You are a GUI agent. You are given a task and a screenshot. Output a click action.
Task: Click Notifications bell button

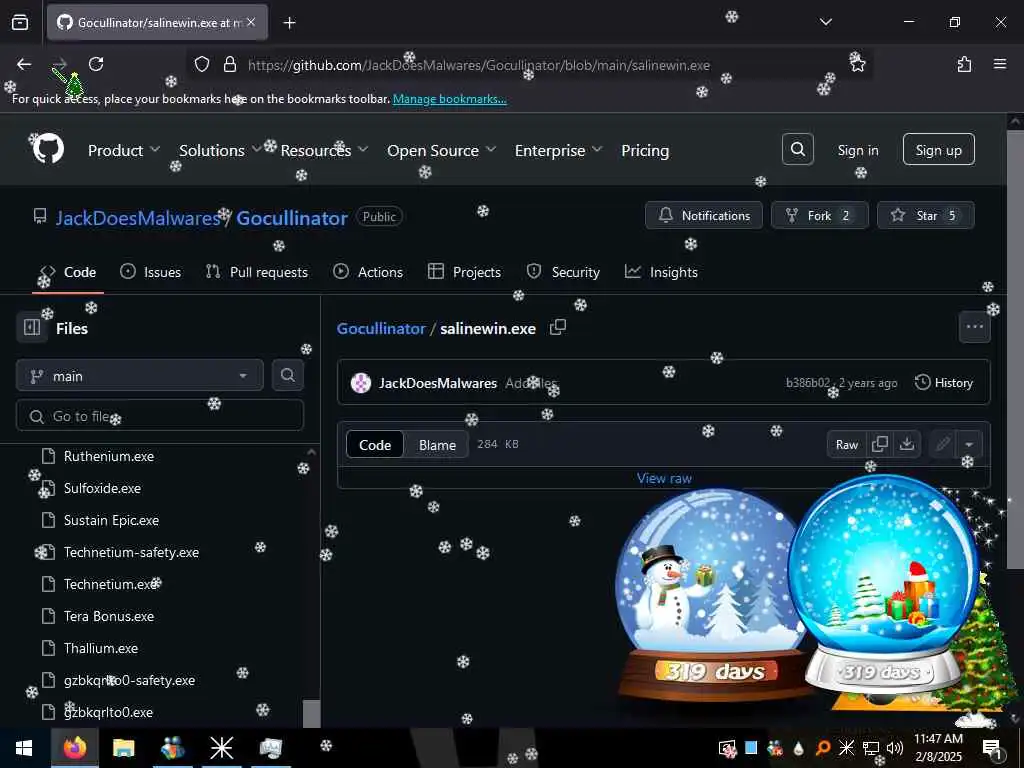pyautogui.click(x=703, y=215)
